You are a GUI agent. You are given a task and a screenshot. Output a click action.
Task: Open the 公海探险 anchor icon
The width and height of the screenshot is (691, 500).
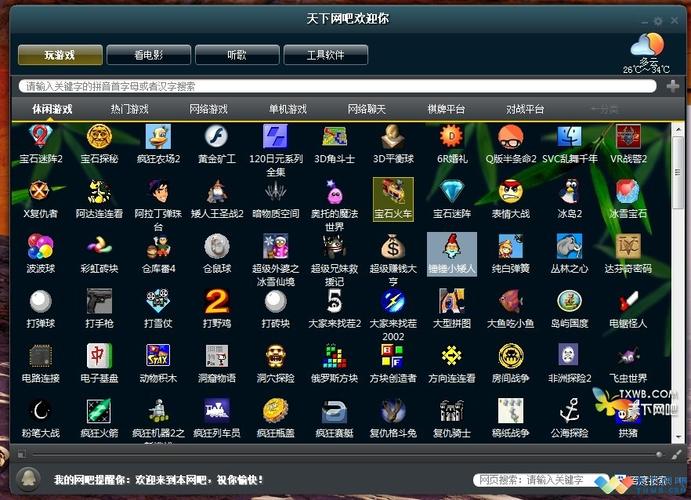point(569,411)
